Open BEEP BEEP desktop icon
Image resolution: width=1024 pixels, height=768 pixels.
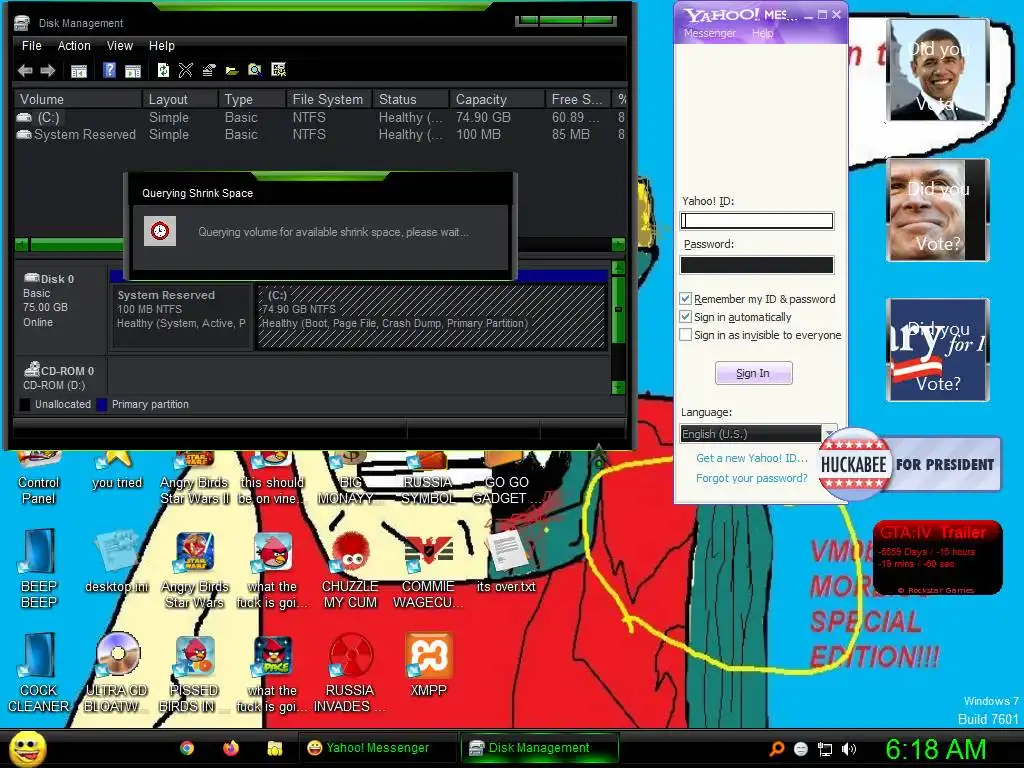(x=39, y=569)
